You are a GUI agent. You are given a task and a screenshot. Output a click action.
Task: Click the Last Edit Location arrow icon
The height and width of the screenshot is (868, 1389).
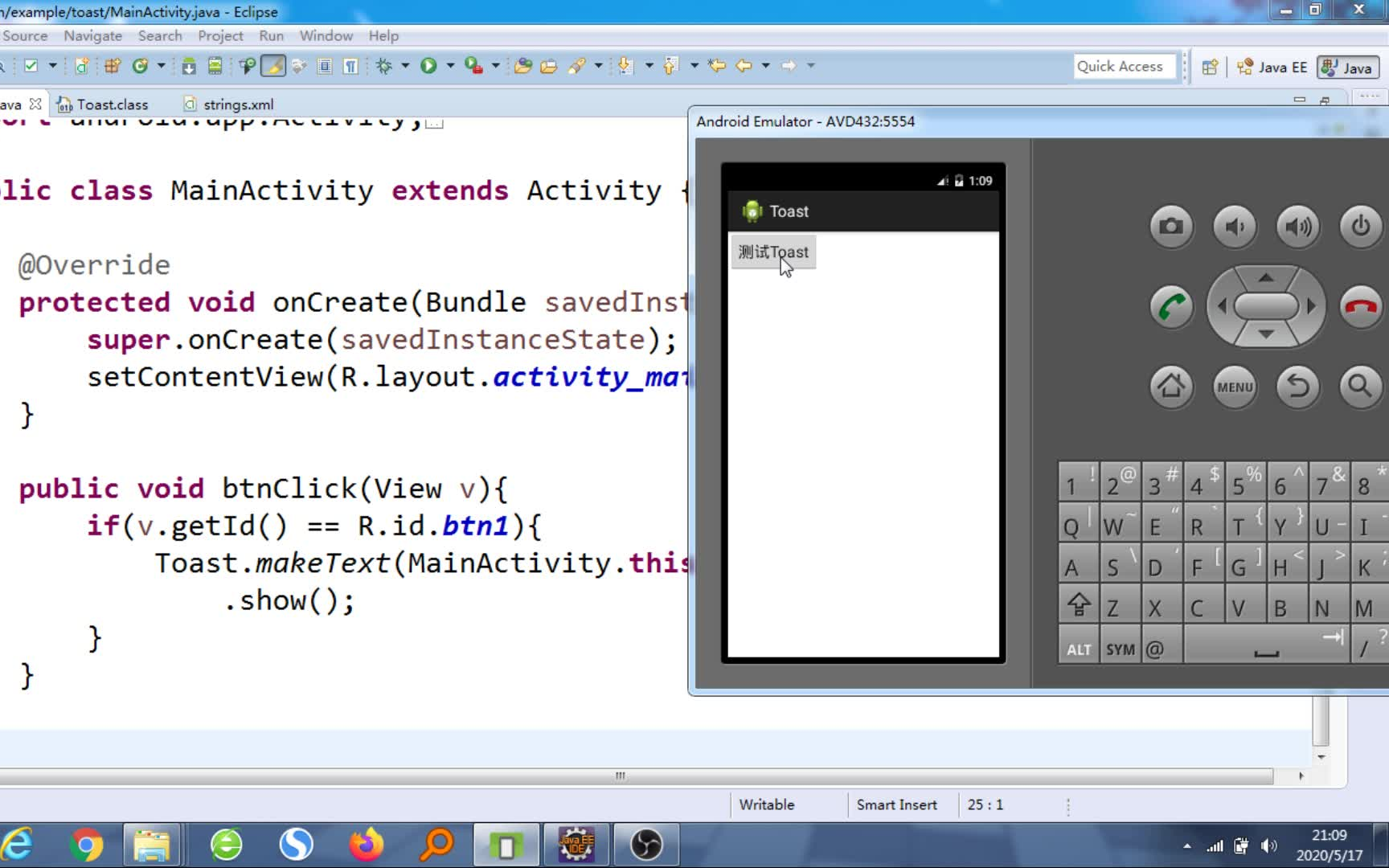click(717, 66)
